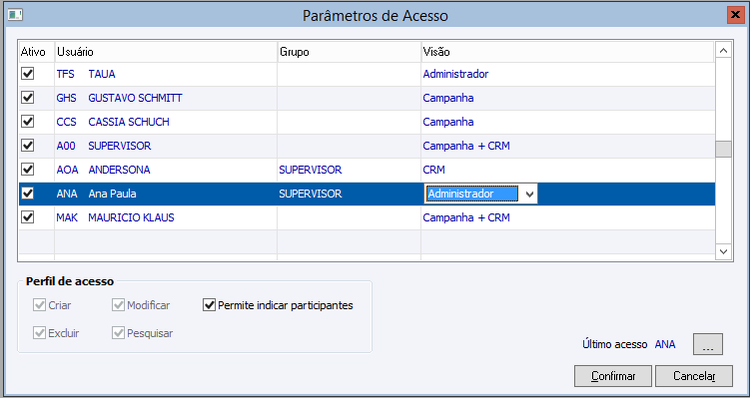Click the Grupo column header
Screen dimensions: 750x398
coord(349,52)
